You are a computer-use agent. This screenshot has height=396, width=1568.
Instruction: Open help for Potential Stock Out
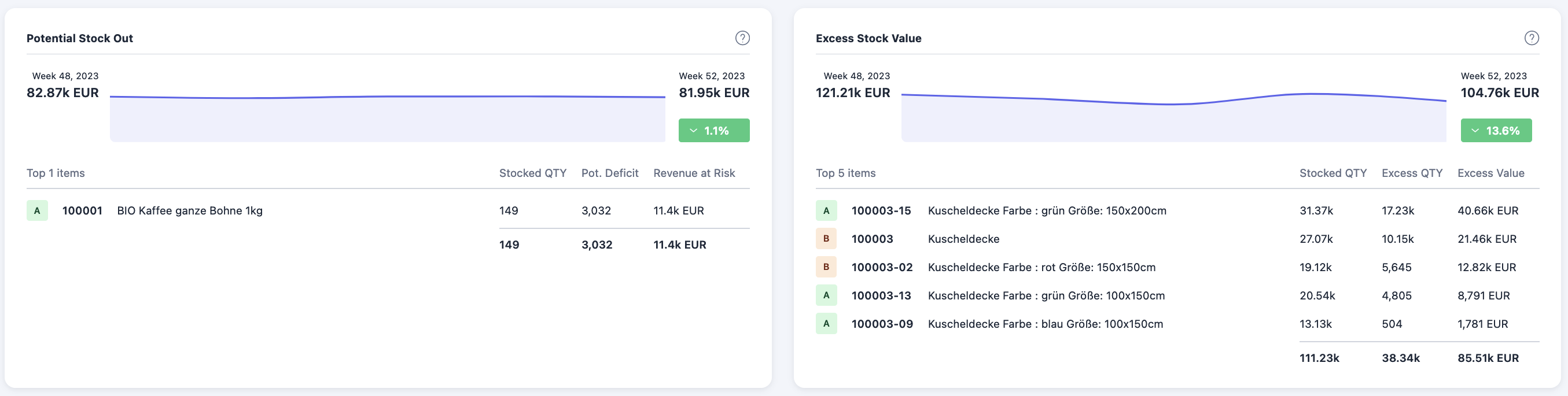coord(742,38)
